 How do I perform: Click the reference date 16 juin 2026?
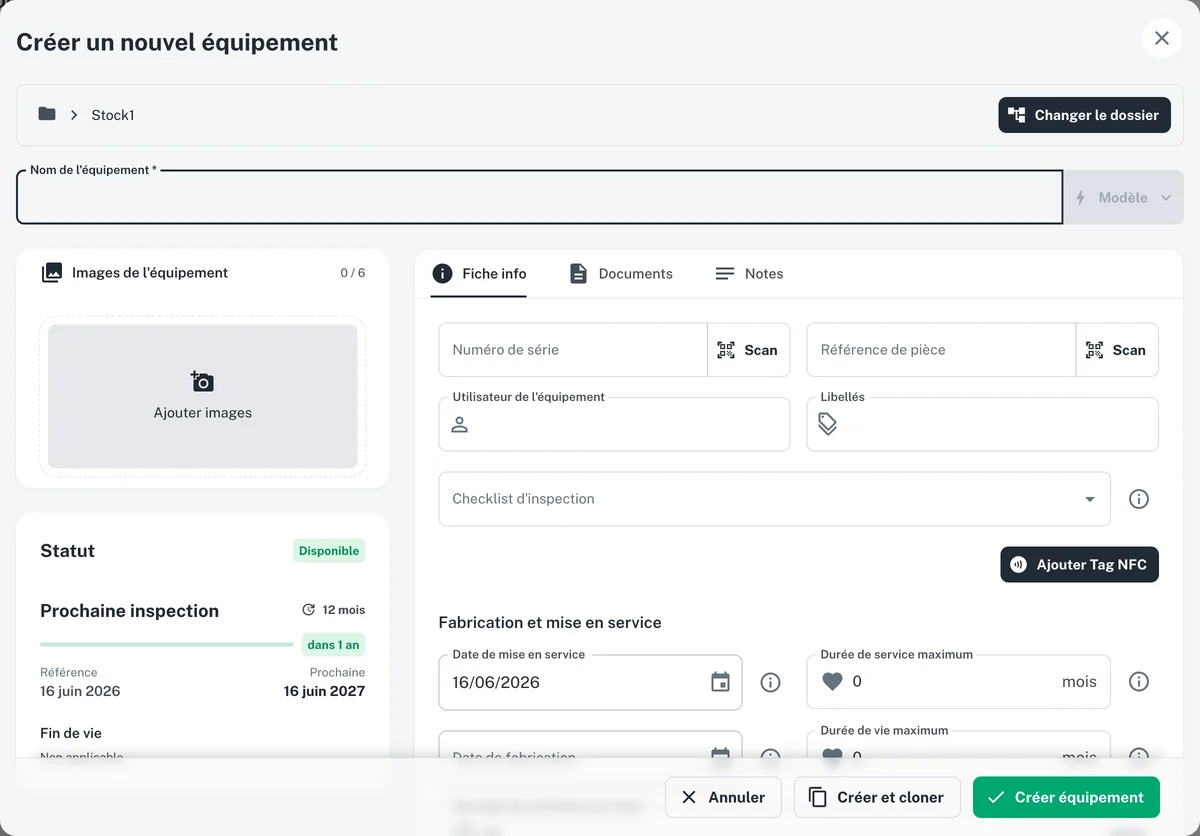click(x=80, y=691)
